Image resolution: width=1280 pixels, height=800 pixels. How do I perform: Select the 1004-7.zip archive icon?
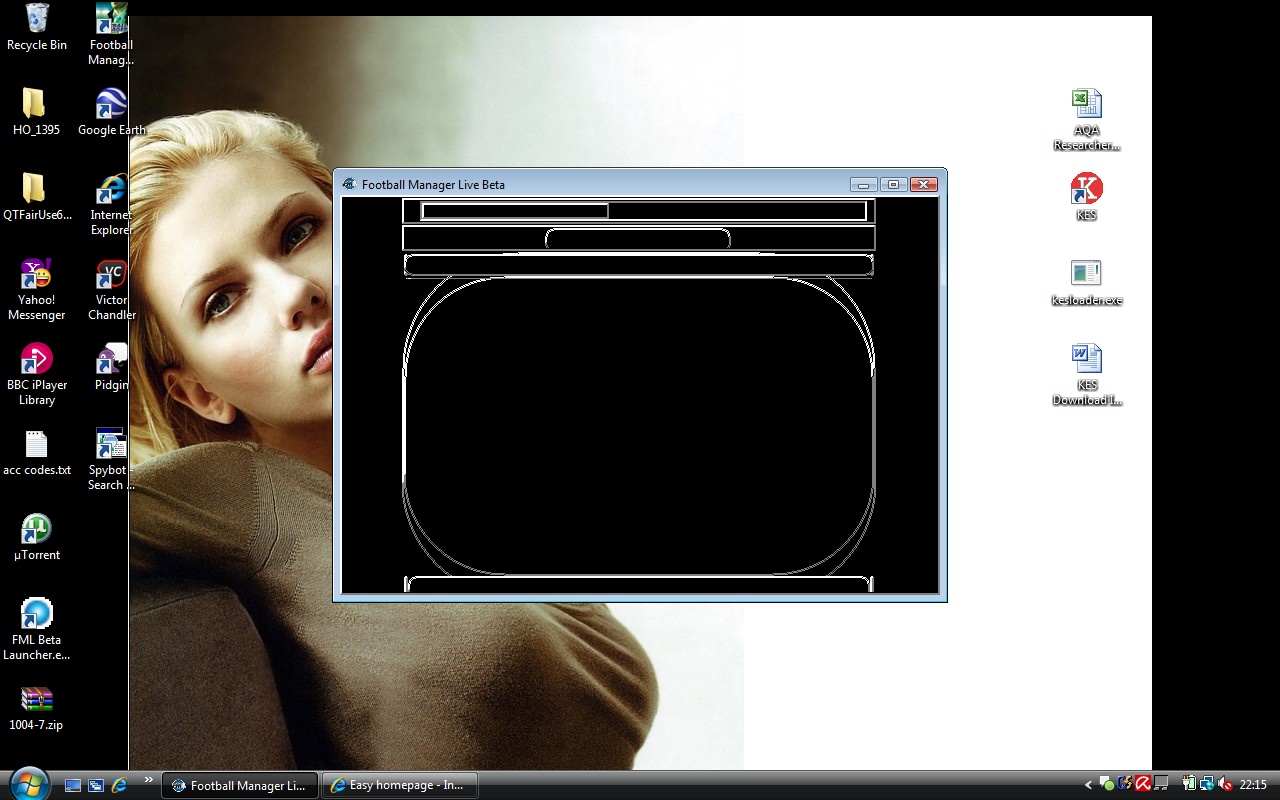tap(36, 706)
